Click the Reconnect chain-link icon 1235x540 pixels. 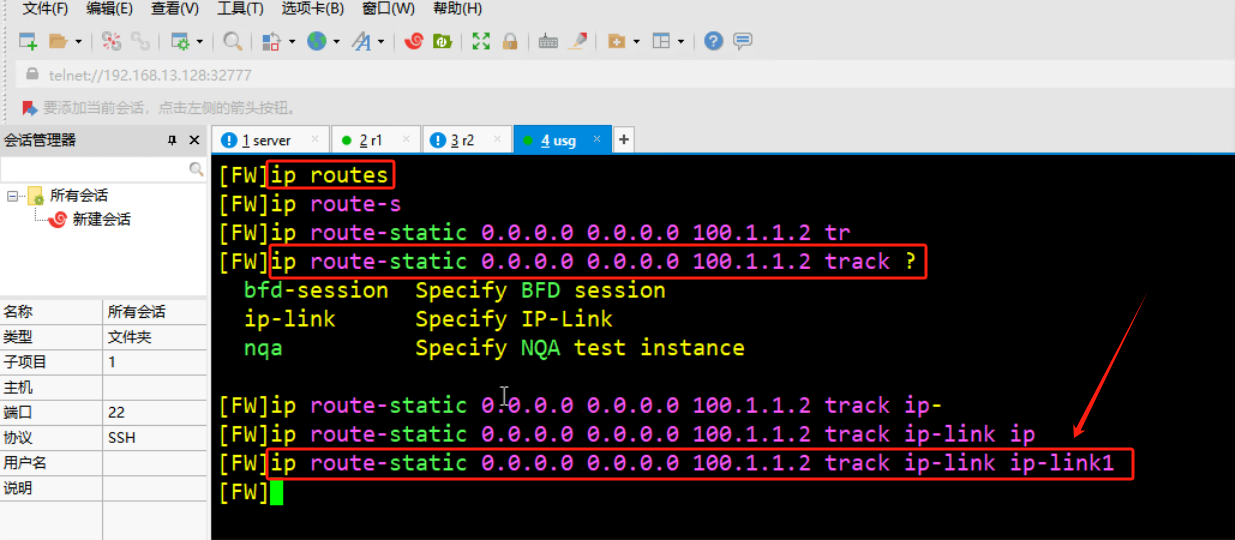tap(140, 41)
